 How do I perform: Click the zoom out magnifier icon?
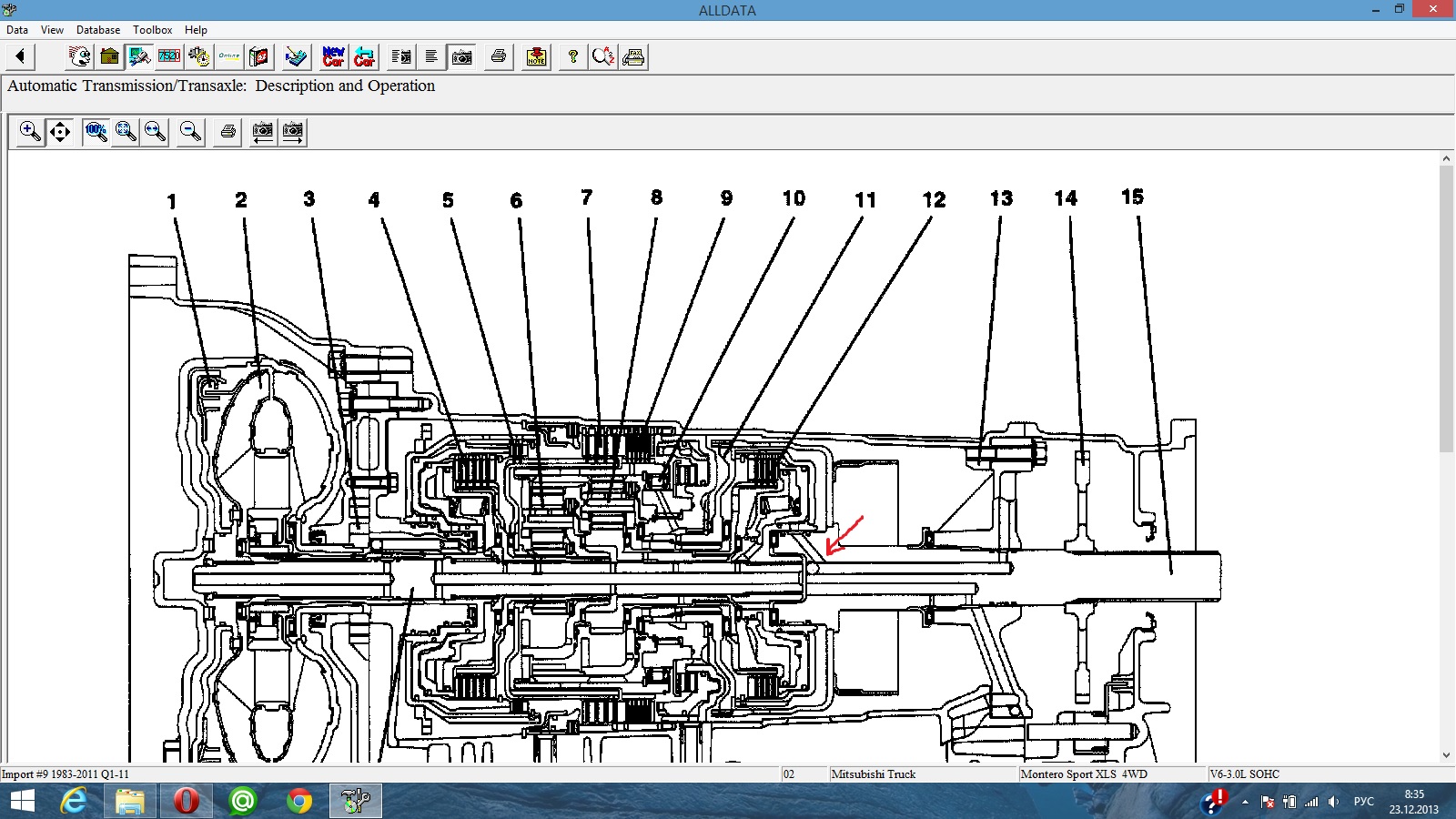[x=190, y=132]
